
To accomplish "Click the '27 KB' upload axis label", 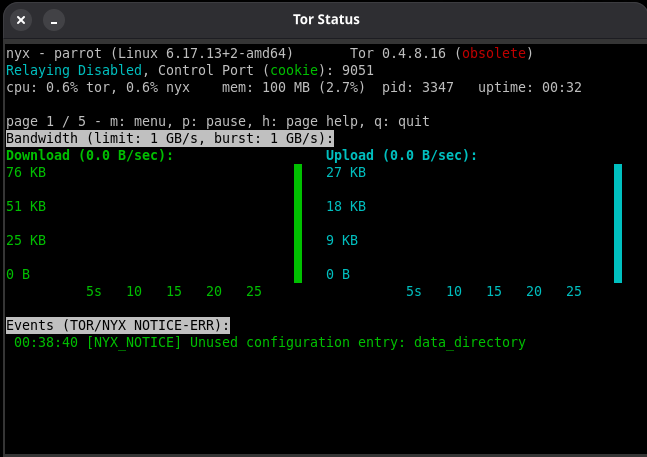I will [x=346, y=172].
